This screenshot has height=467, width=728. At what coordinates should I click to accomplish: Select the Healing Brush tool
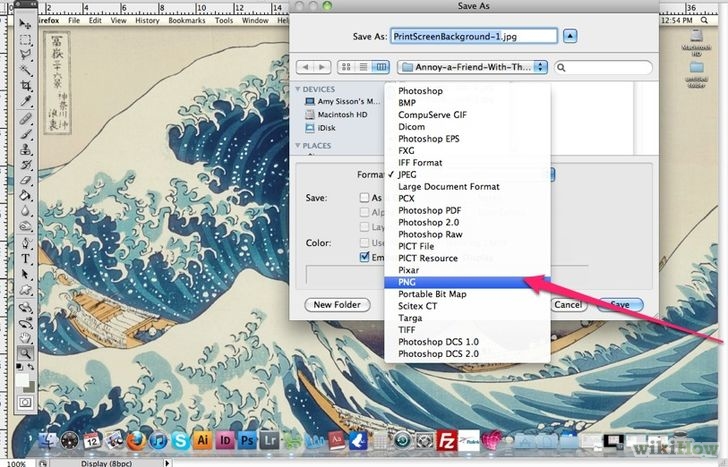[25, 119]
